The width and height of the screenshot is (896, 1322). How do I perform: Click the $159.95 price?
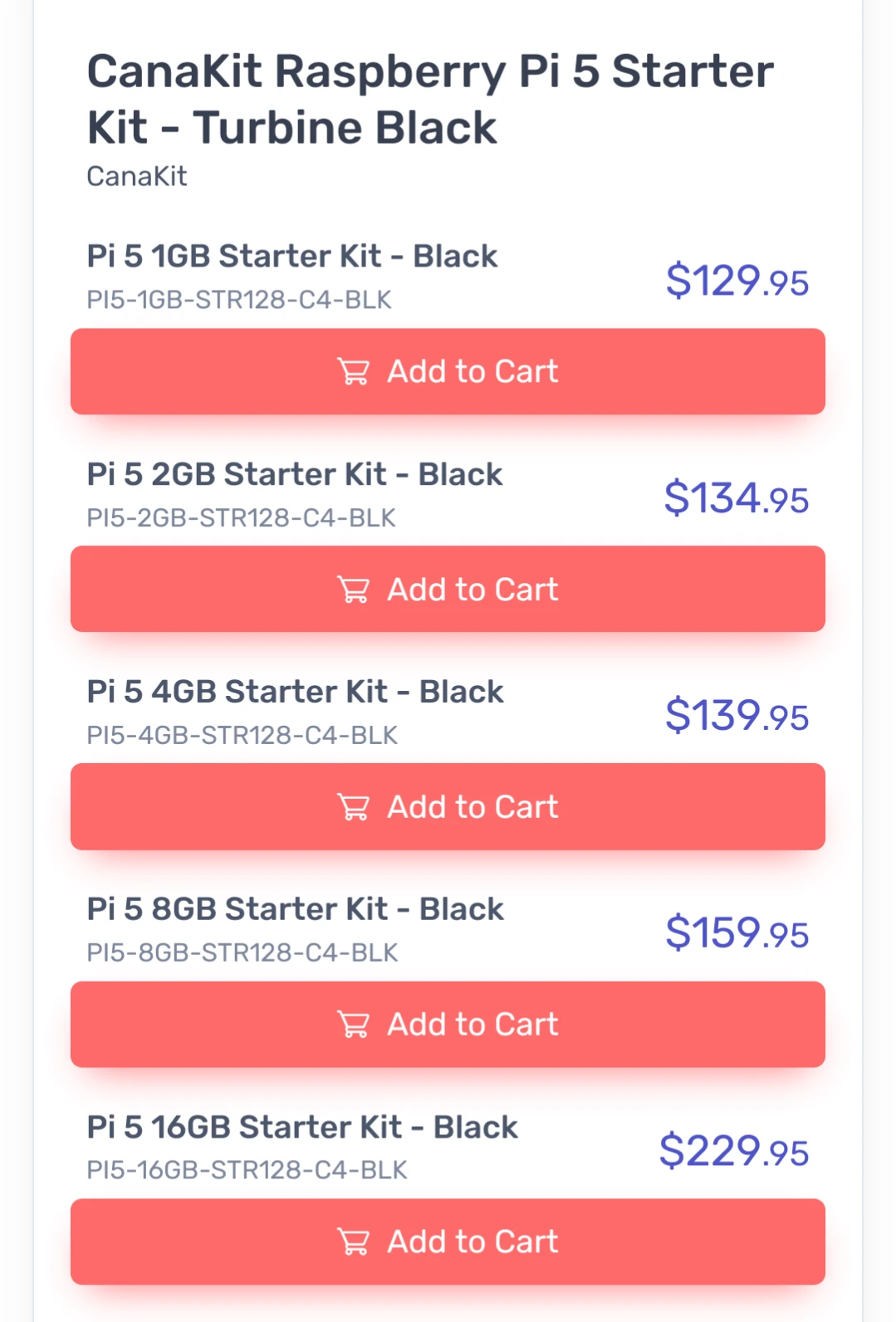tap(737, 933)
